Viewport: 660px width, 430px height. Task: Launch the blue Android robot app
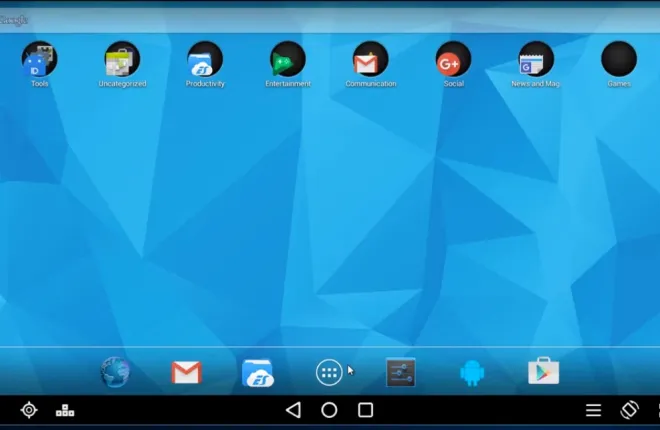point(472,373)
